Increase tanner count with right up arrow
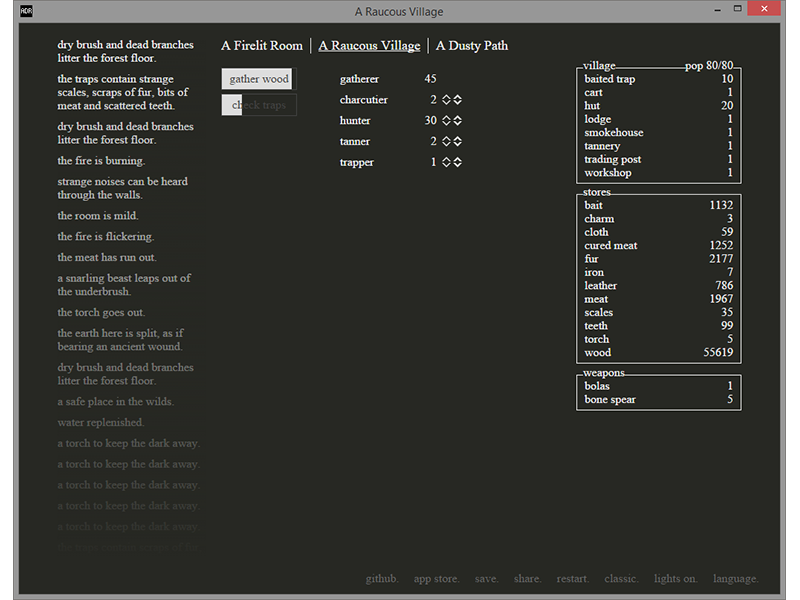The image size is (800, 600). coord(458,138)
